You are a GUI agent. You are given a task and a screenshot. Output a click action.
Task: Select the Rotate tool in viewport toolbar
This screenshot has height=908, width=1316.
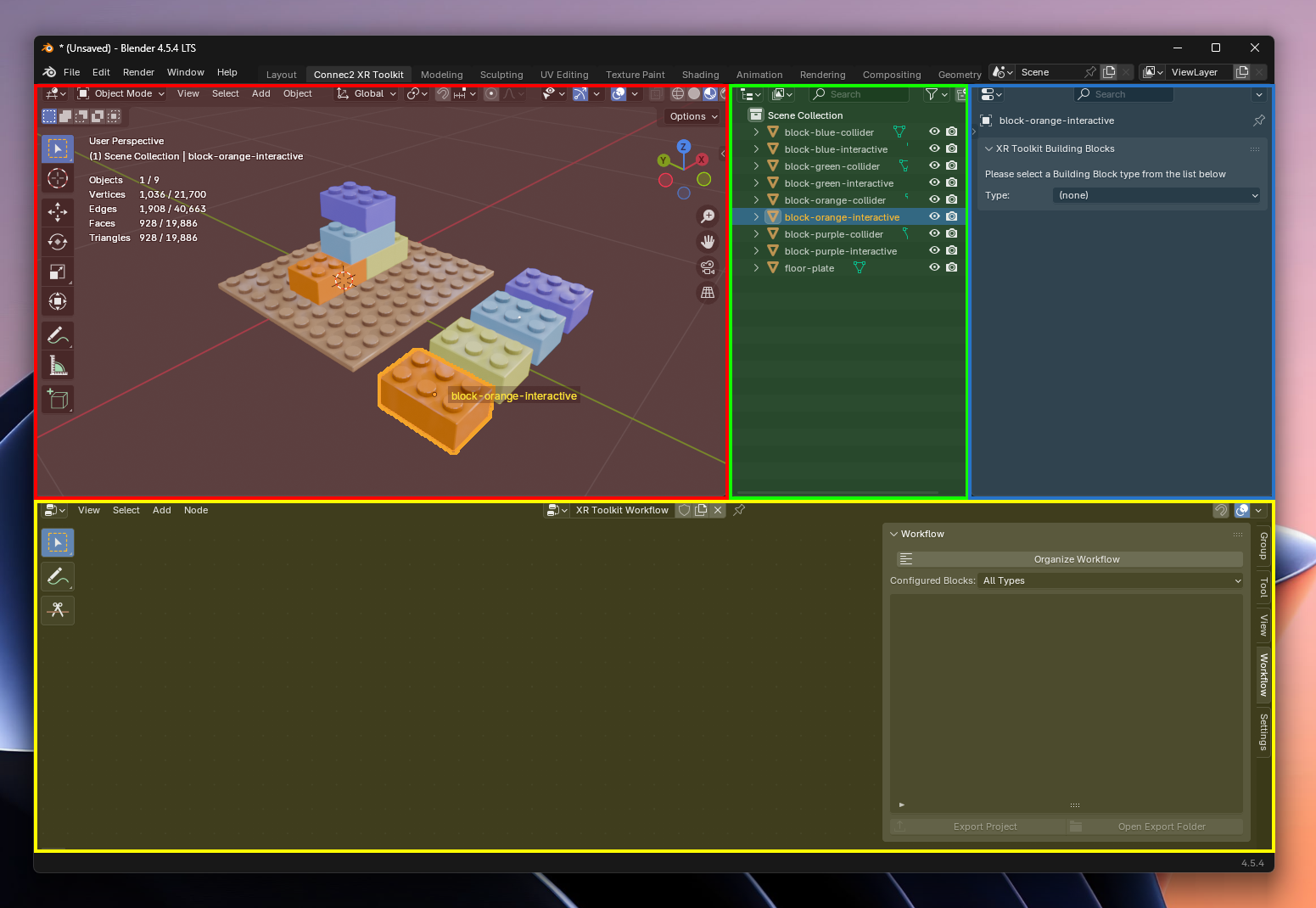[58, 242]
